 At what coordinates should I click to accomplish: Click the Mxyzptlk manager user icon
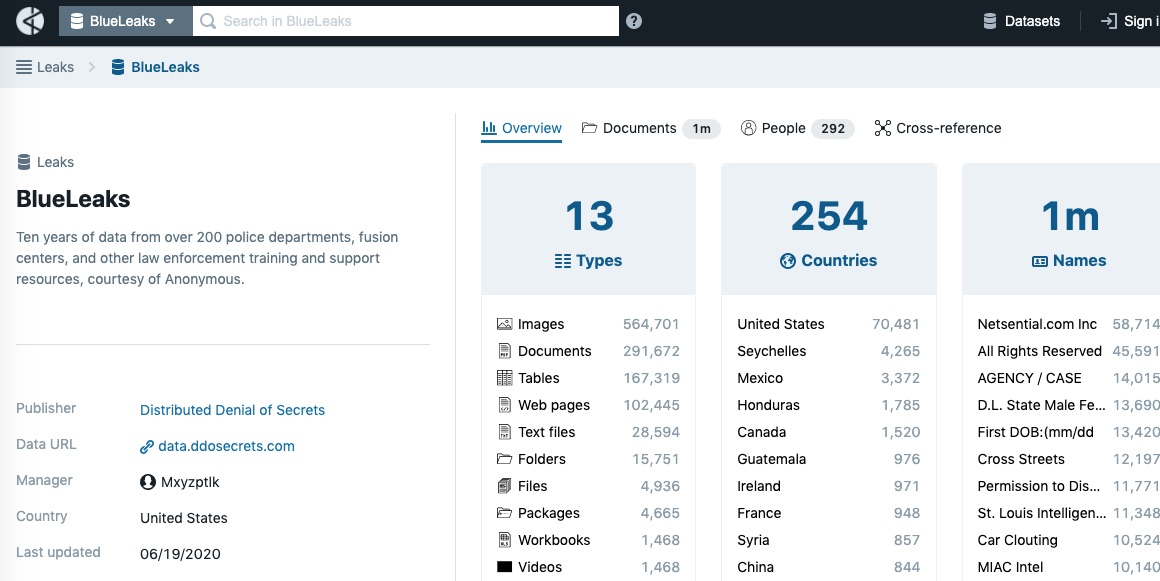click(x=148, y=482)
